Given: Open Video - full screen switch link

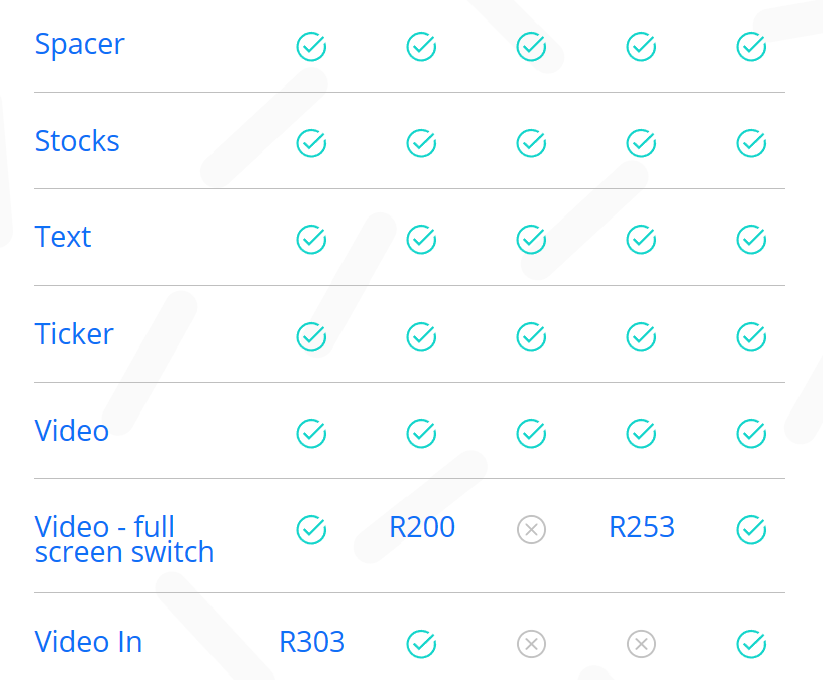Looking at the screenshot, I should click(x=124, y=539).
